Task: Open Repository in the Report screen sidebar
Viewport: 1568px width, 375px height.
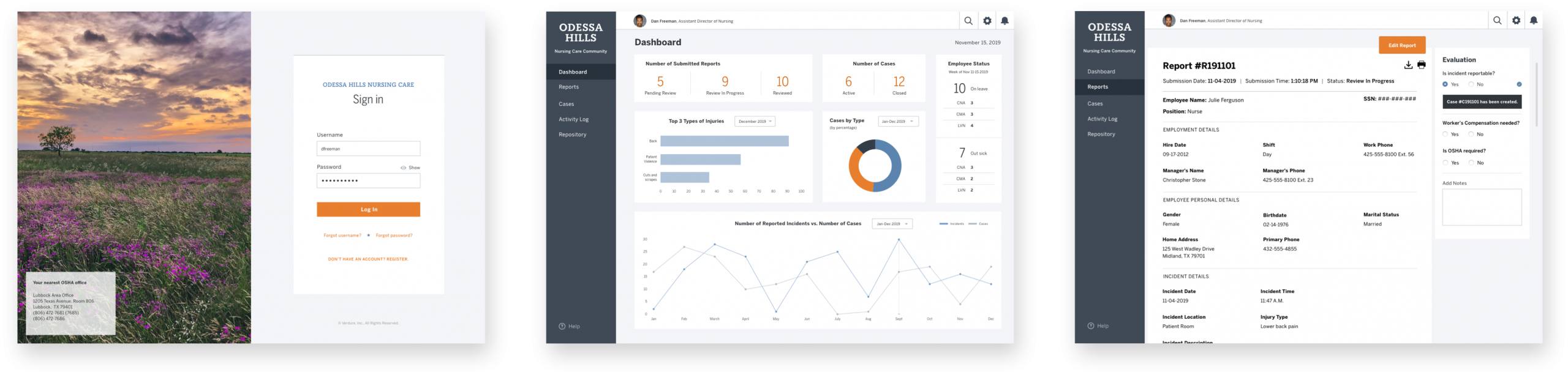Action: click(x=1101, y=134)
